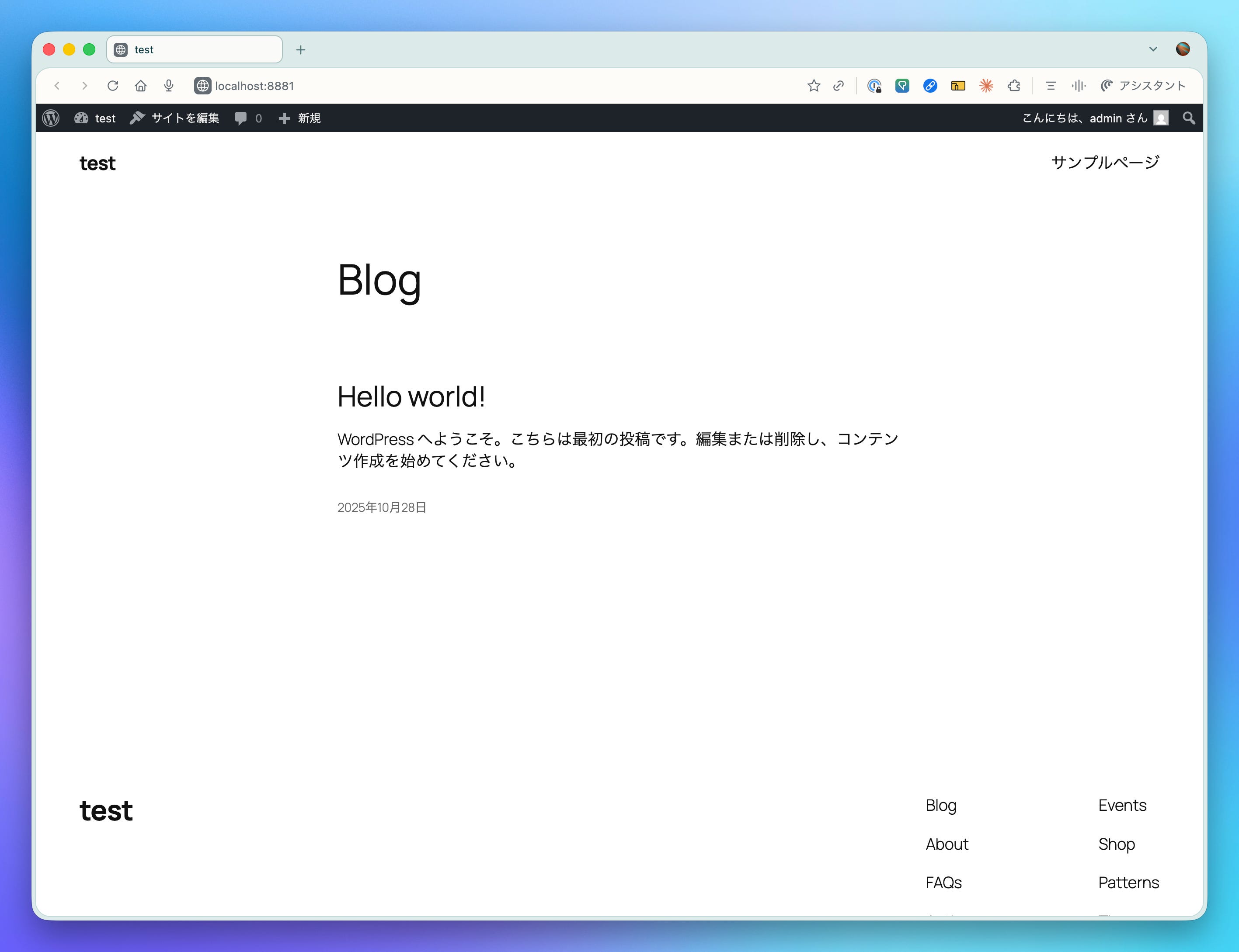Click the WordPress logo in admin bar
Viewport: 1239px width, 952px height.
point(51,118)
